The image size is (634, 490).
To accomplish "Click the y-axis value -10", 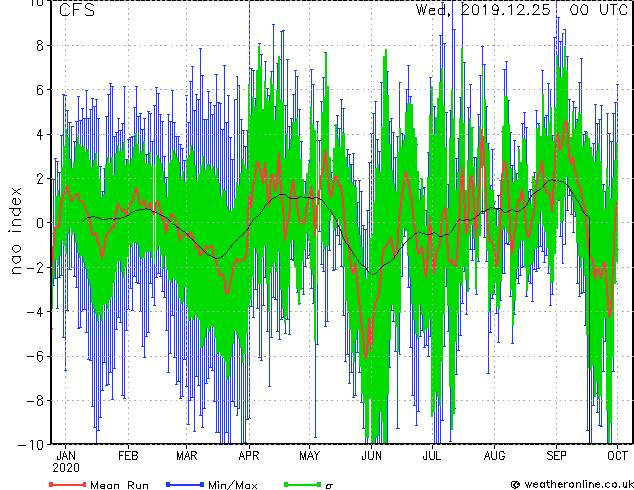I will [30, 445].
